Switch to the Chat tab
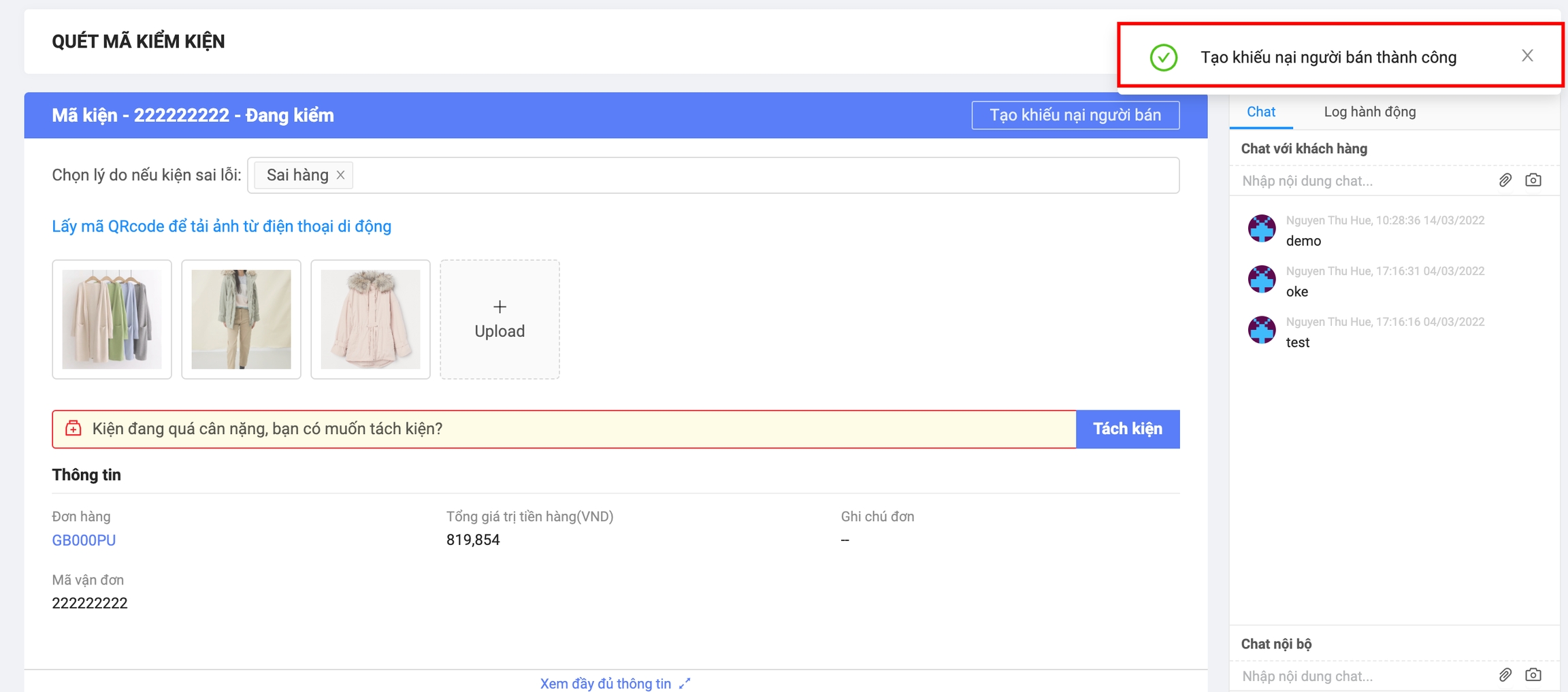This screenshot has width=1568, height=692. [1260, 112]
